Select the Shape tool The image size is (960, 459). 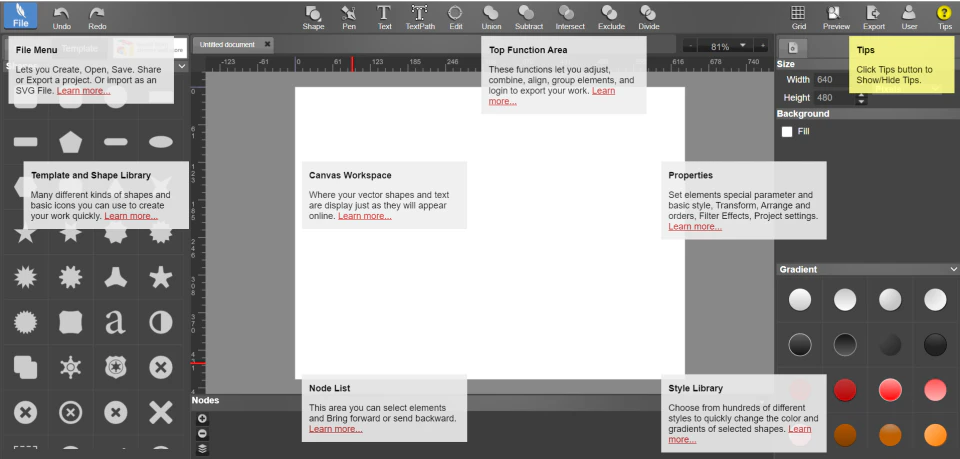[313, 18]
